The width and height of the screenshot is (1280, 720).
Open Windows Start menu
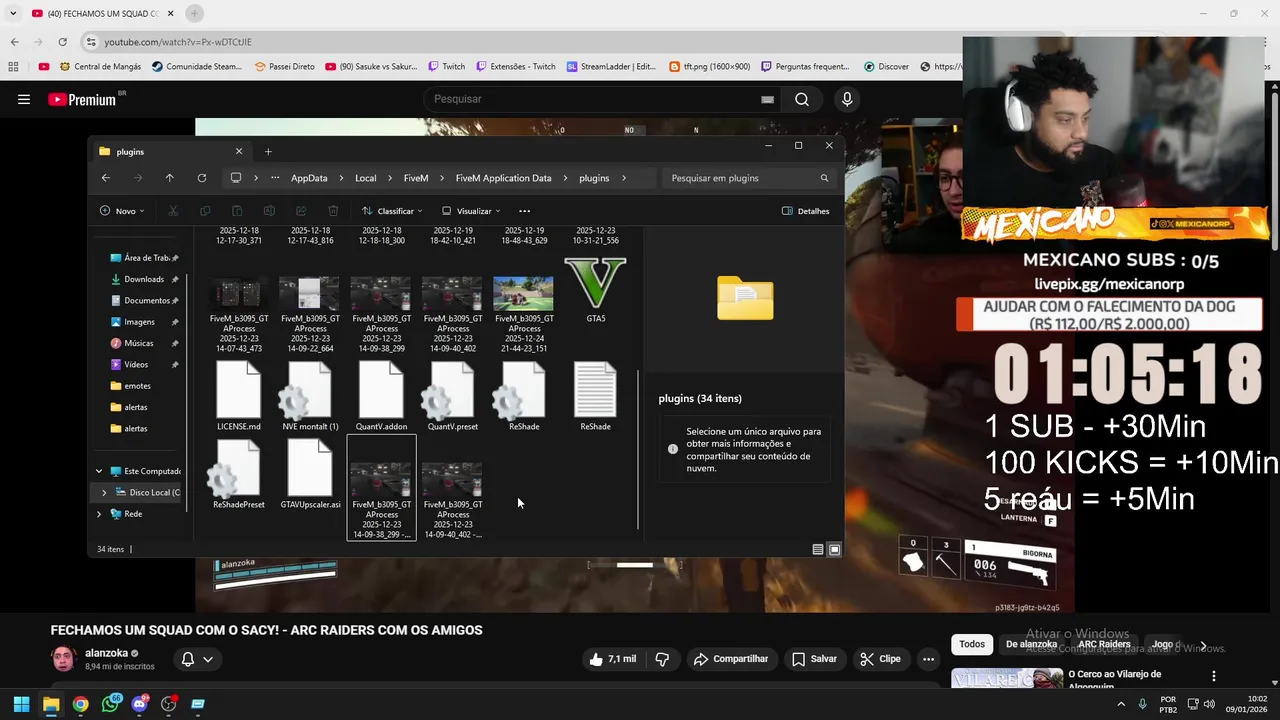(21, 704)
